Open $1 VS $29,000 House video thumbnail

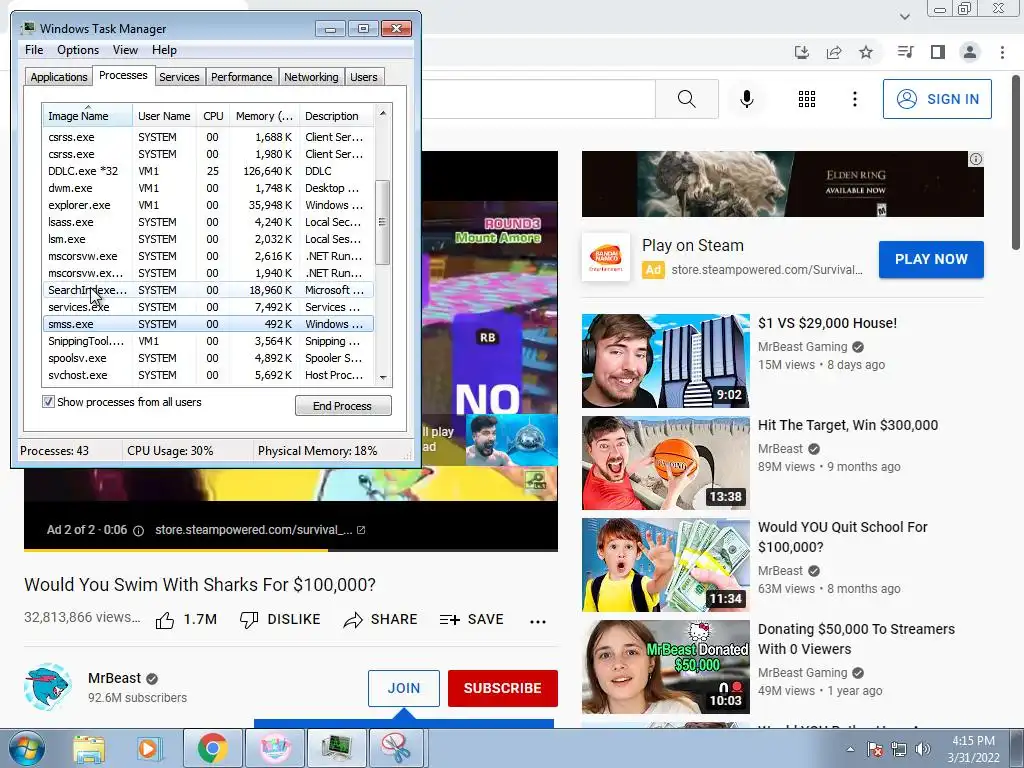(x=665, y=361)
